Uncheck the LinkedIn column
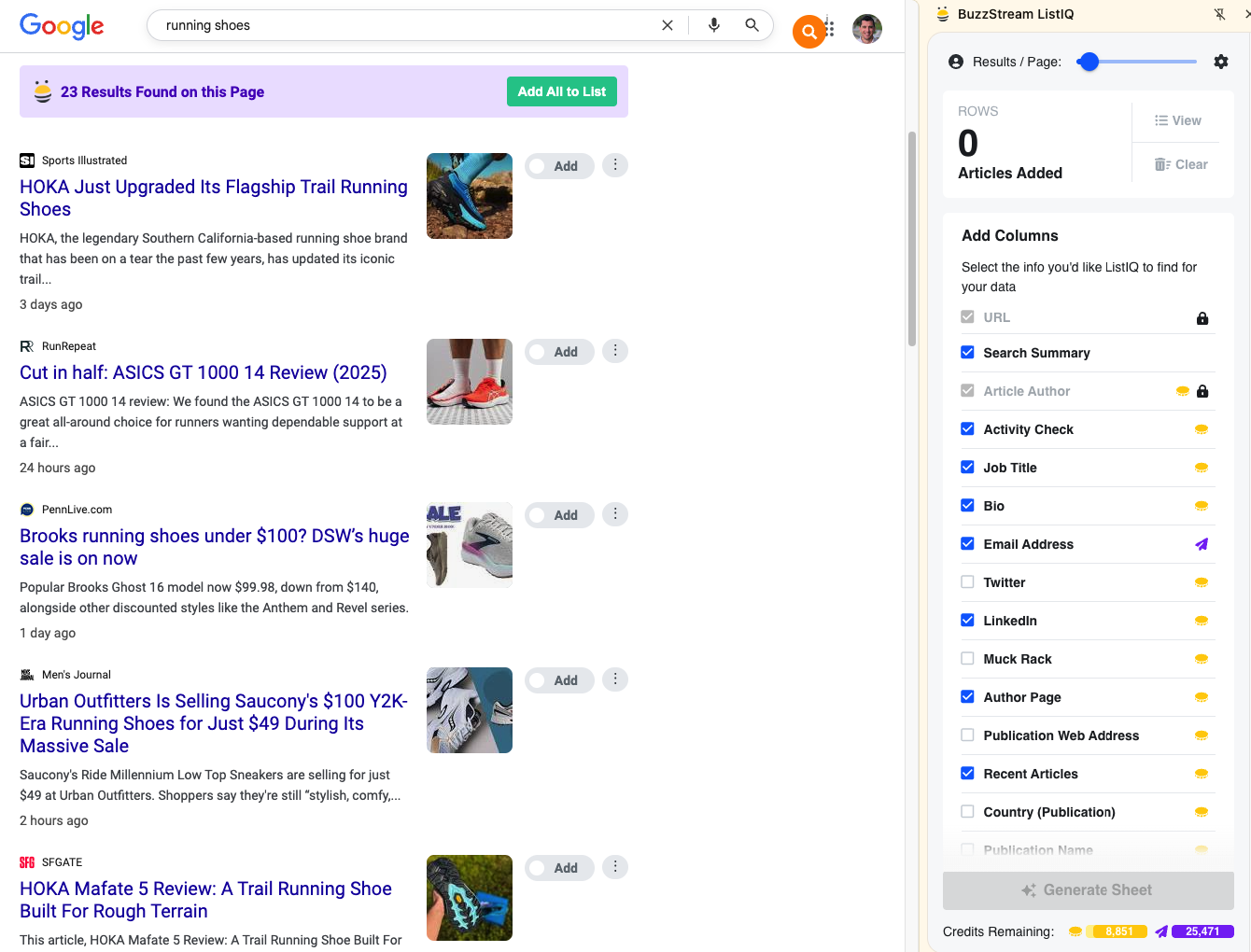 pyautogui.click(x=967, y=620)
